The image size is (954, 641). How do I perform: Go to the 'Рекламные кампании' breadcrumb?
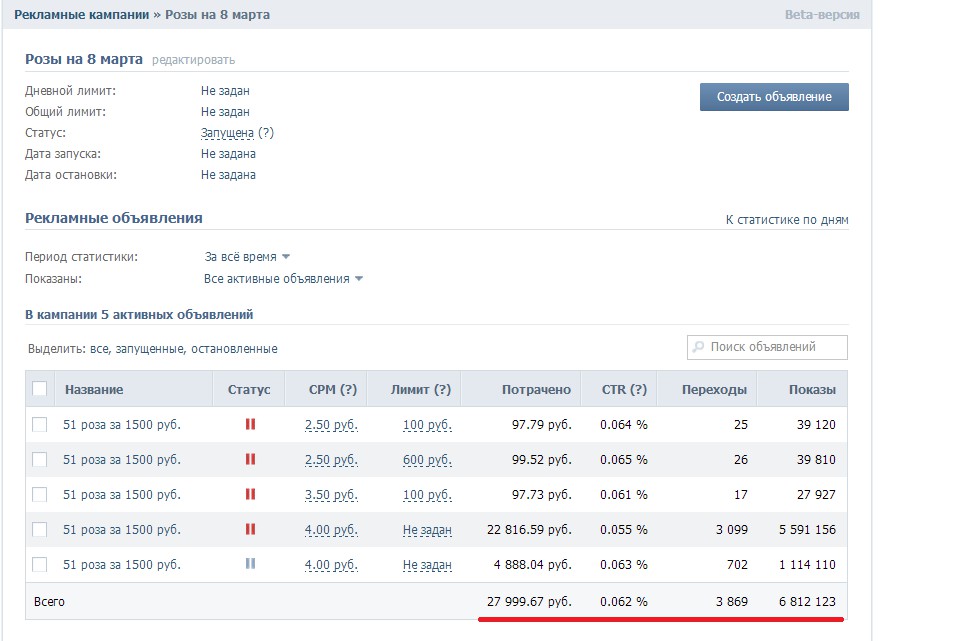point(82,15)
